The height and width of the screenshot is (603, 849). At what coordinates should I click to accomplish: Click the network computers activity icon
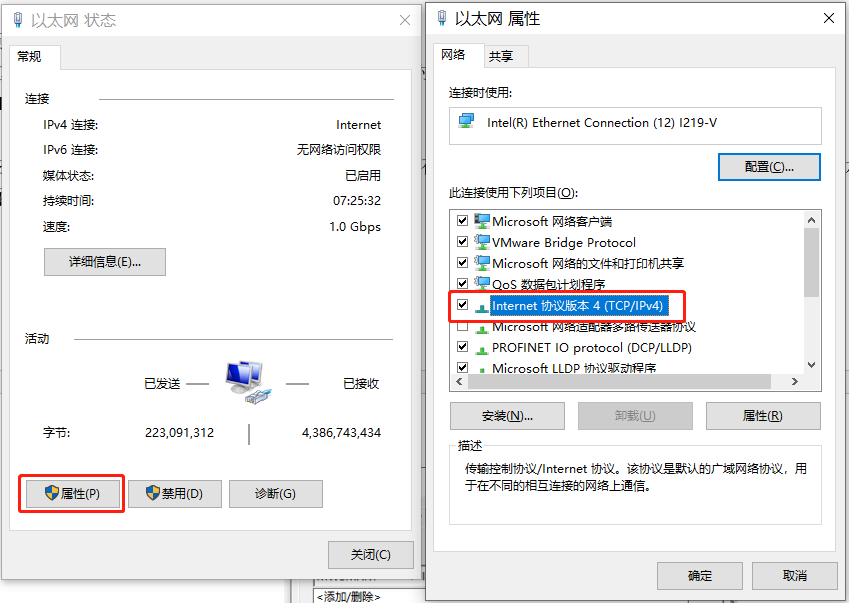click(249, 382)
